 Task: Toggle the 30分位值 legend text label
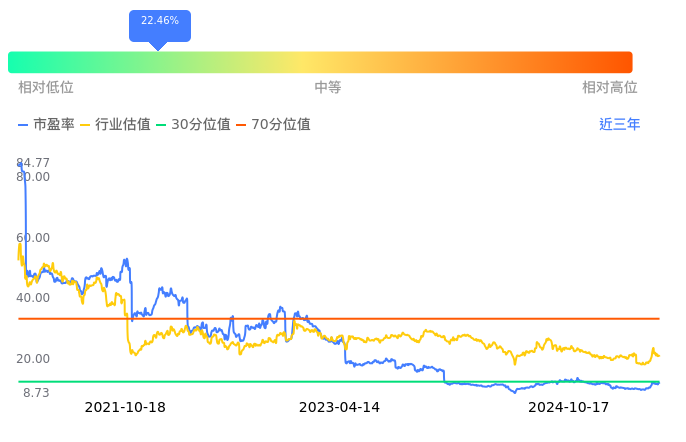tap(201, 125)
